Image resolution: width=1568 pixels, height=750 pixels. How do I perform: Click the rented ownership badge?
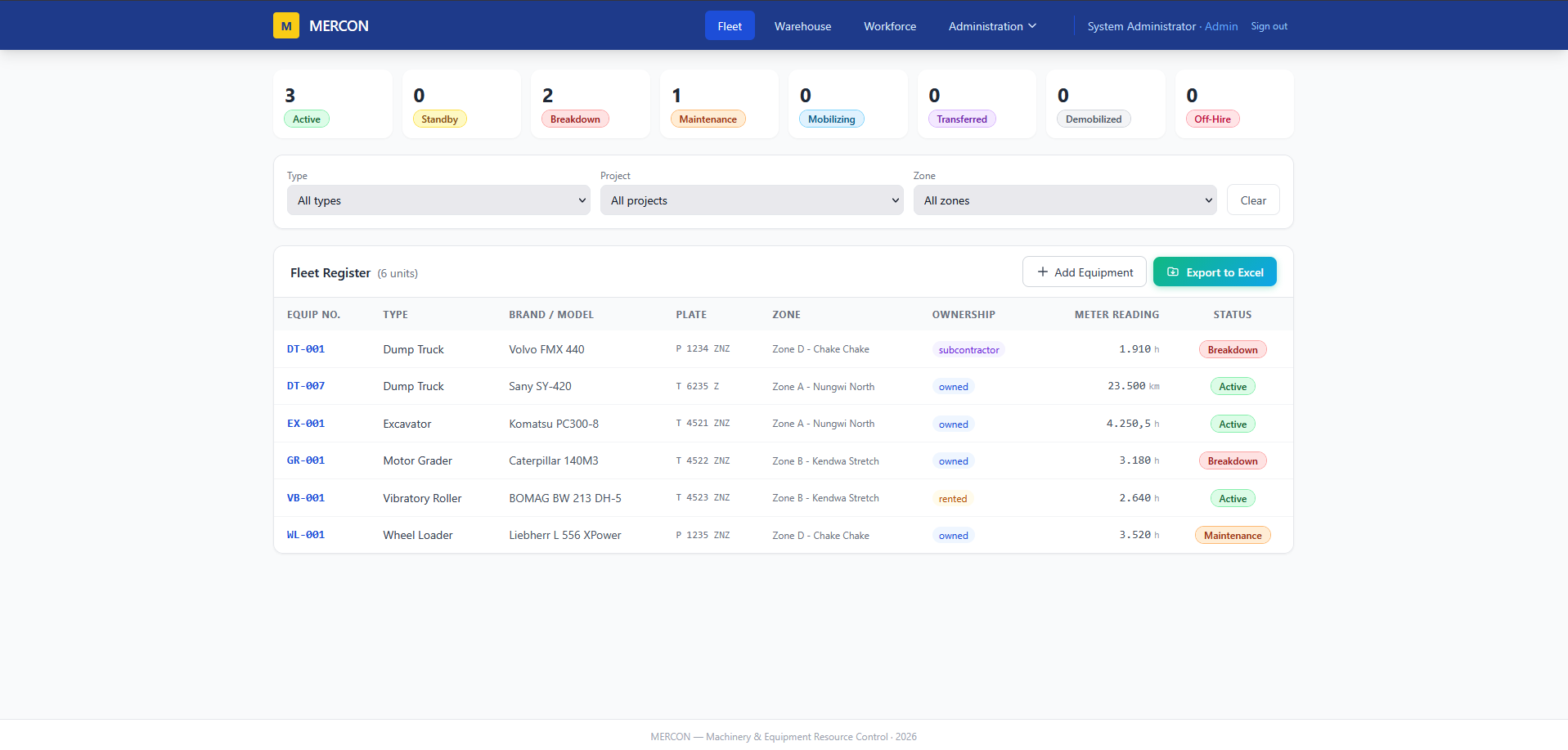pyautogui.click(x=953, y=499)
